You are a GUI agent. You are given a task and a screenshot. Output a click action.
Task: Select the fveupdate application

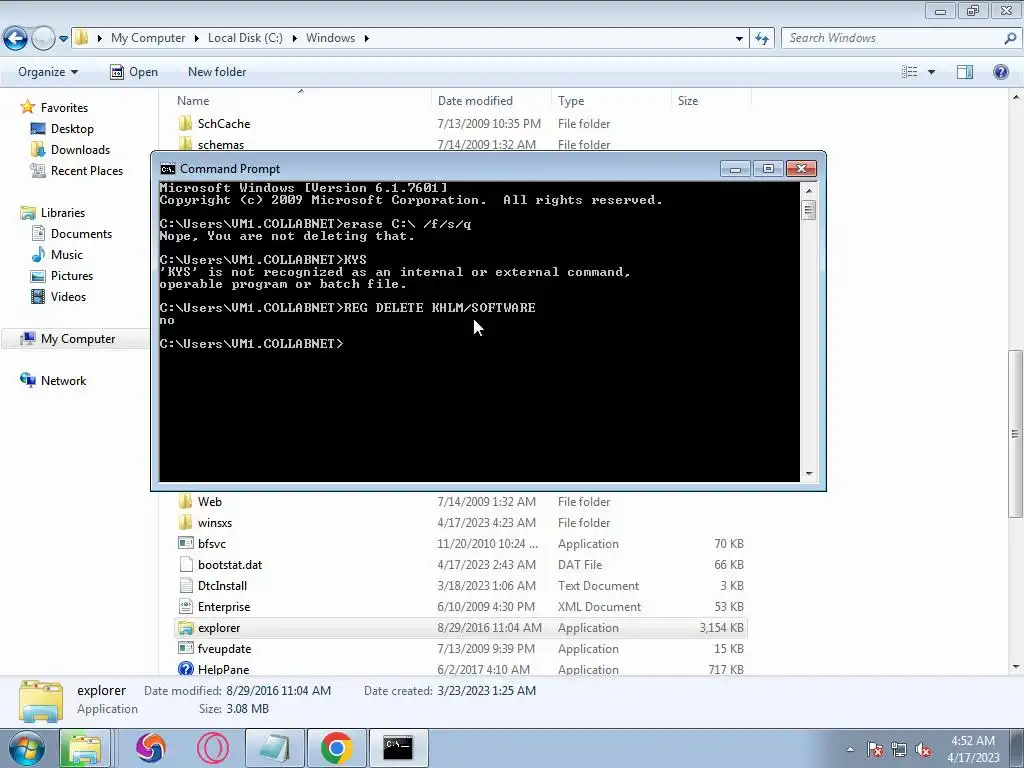[x=460, y=648]
